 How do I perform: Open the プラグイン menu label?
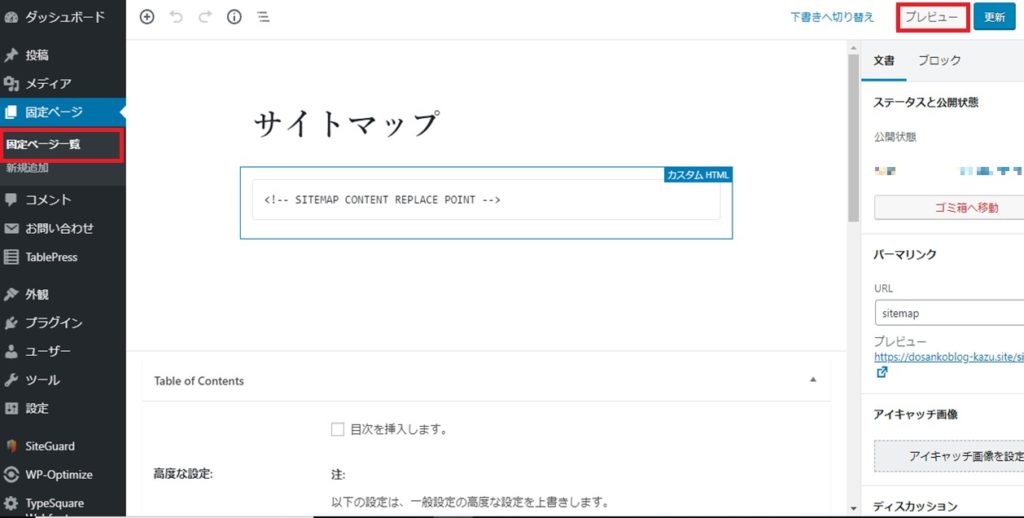54,323
